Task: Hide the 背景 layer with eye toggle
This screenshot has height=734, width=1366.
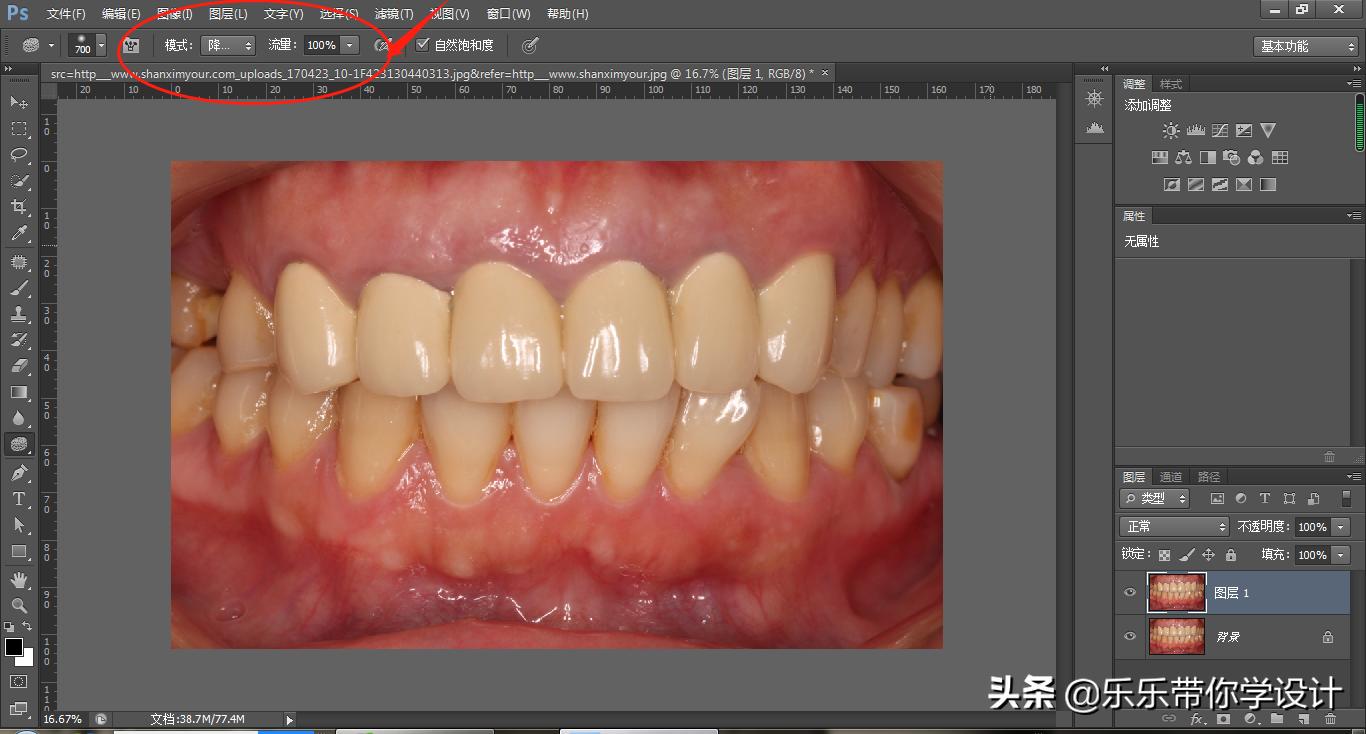Action: (1130, 635)
